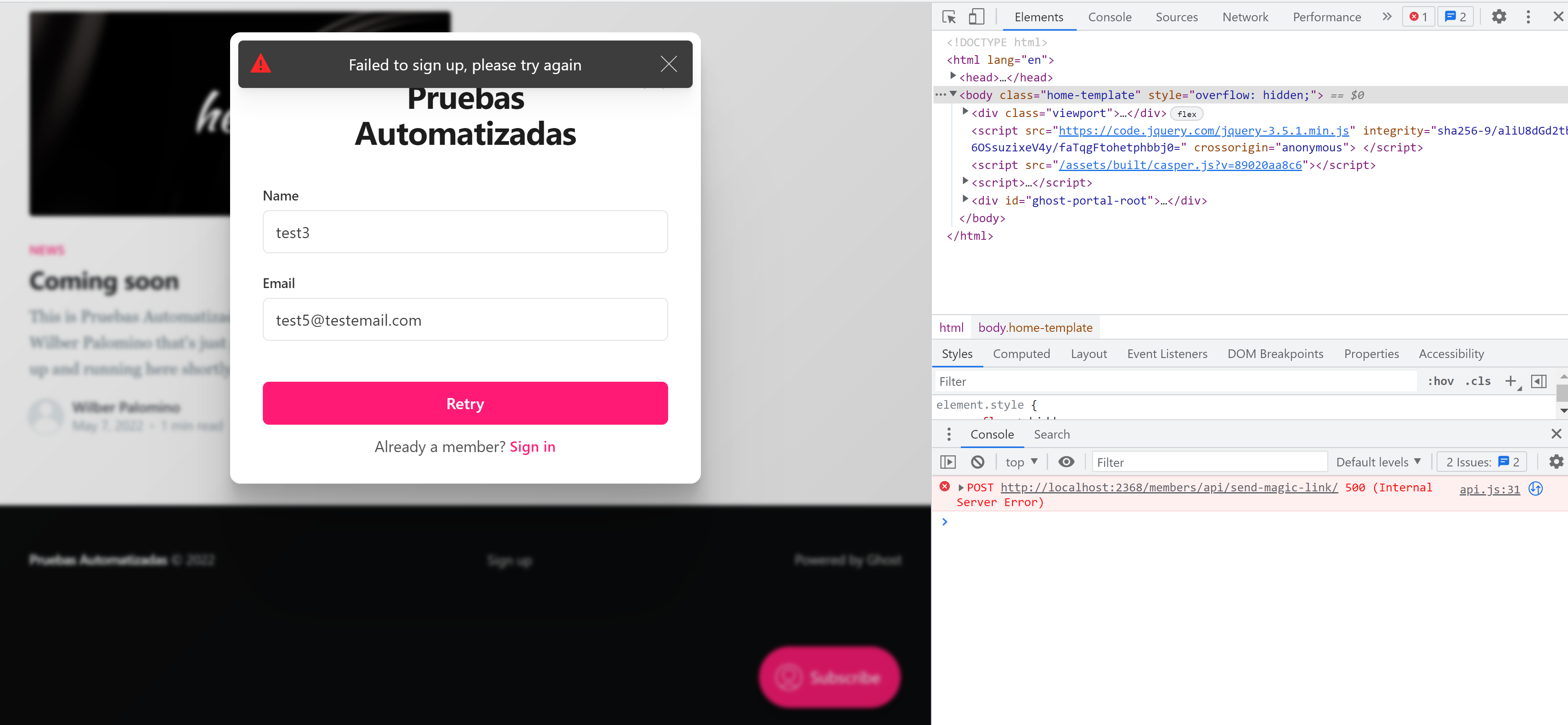Clear the console output
This screenshot has height=725, width=1568.
(x=978, y=462)
